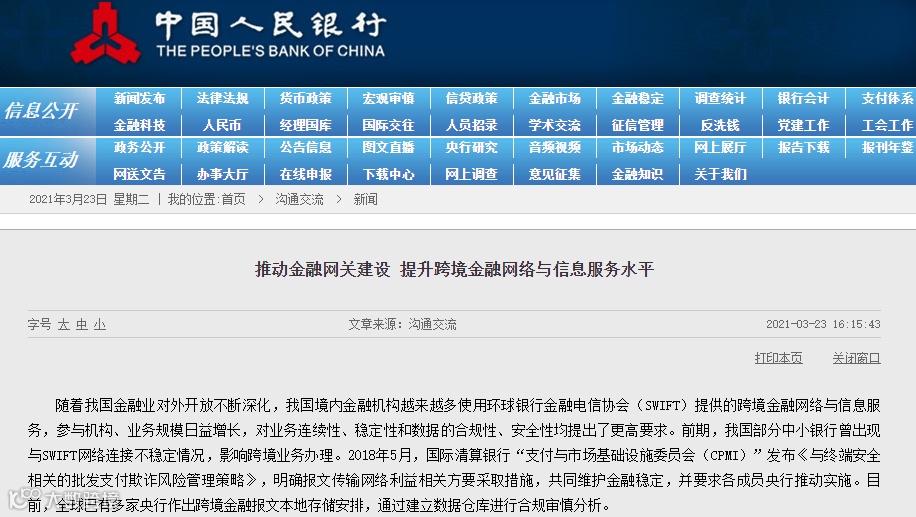Go to 金融科技 section
The width and height of the screenshot is (916, 517).
click(140, 125)
